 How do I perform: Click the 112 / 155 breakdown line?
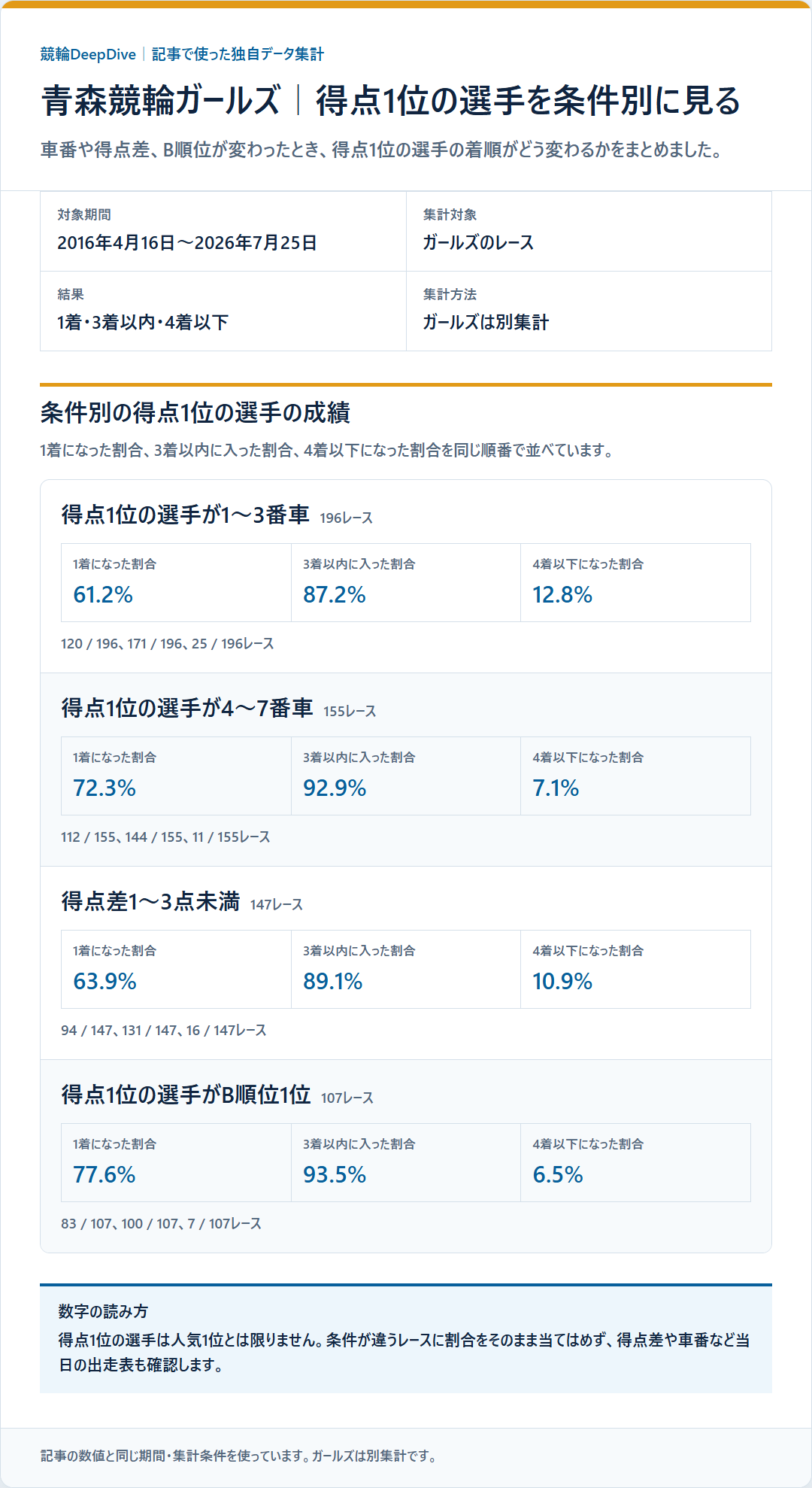(165, 837)
